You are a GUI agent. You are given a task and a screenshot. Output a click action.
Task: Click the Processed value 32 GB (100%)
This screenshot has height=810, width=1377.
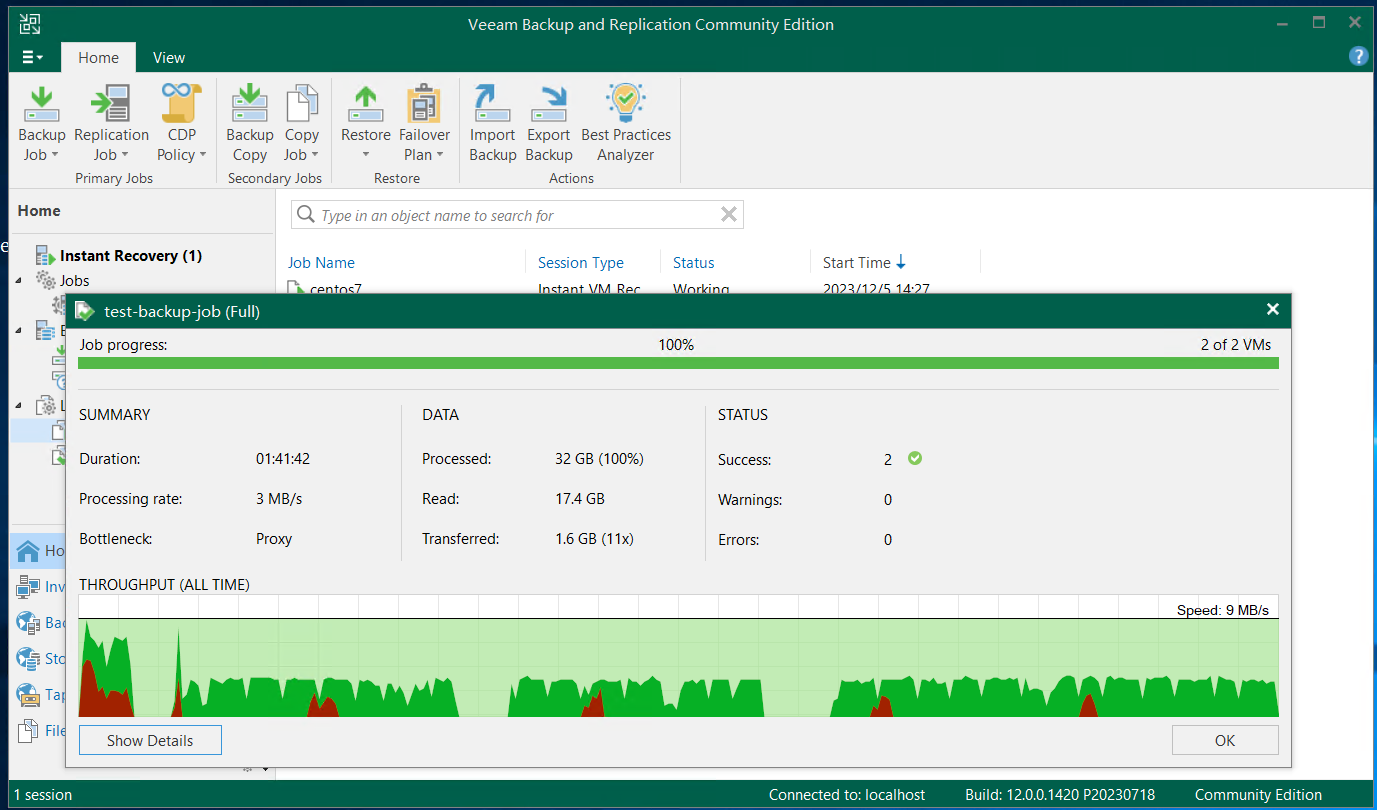click(x=599, y=459)
